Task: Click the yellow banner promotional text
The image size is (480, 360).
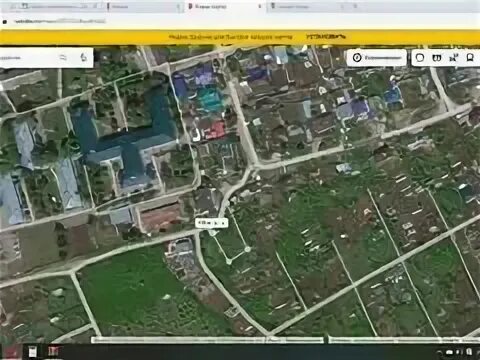Action: (x=230, y=37)
